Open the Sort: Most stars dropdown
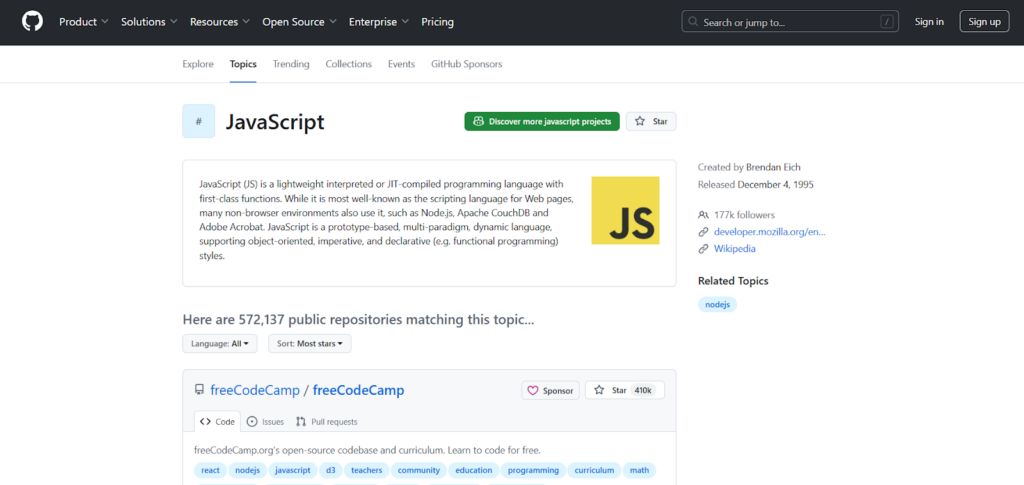1024x485 pixels. point(310,343)
